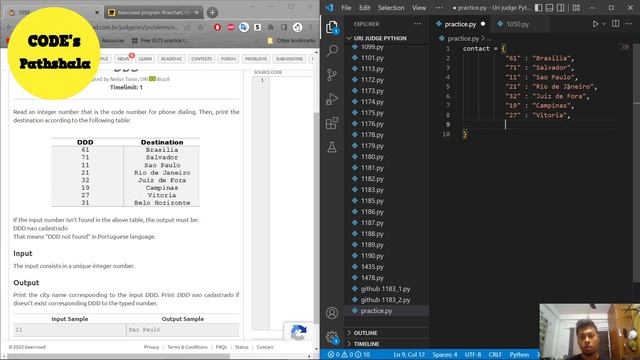Open the Other bookmarks folder
The height and width of the screenshot is (360, 640).
coord(291,41)
